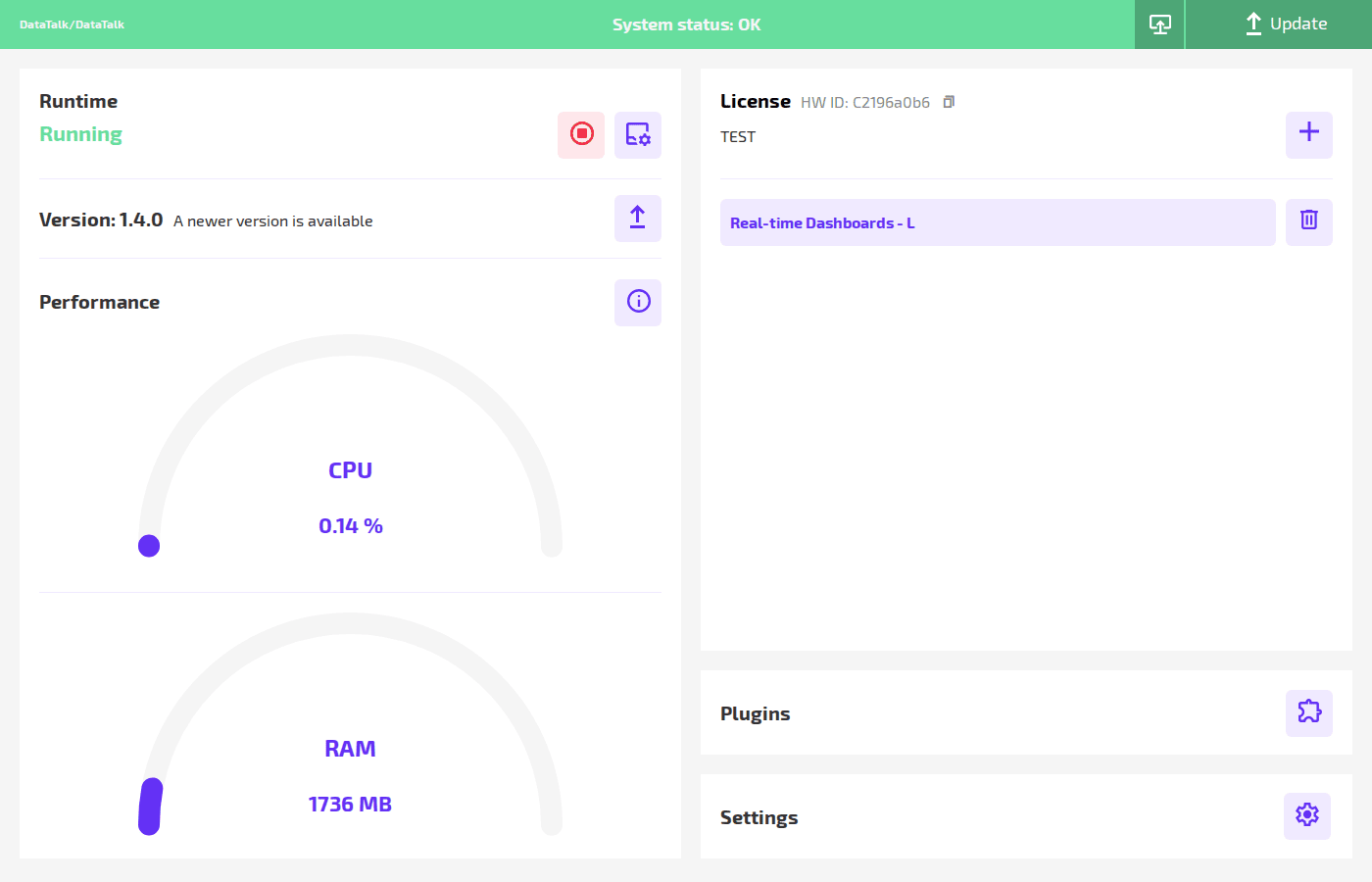The width and height of the screenshot is (1372, 882).
Task: Click the HW ID: C2196a0b6 text
Action: tap(865, 102)
